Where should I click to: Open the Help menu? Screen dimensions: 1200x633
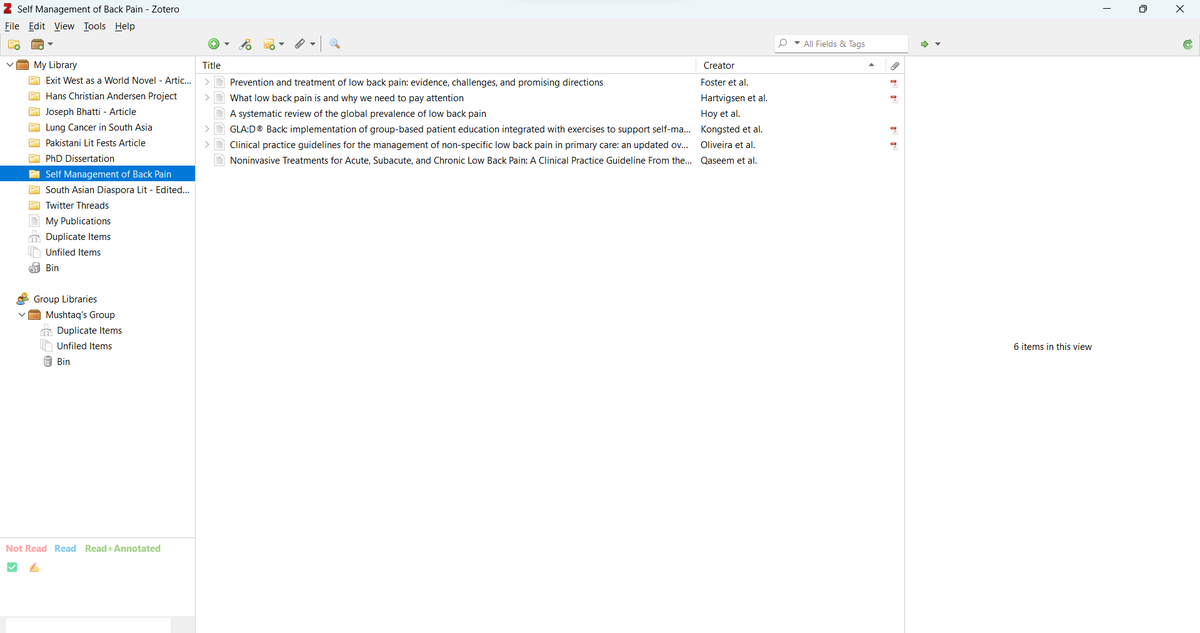pyautogui.click(x=124, y=26)
